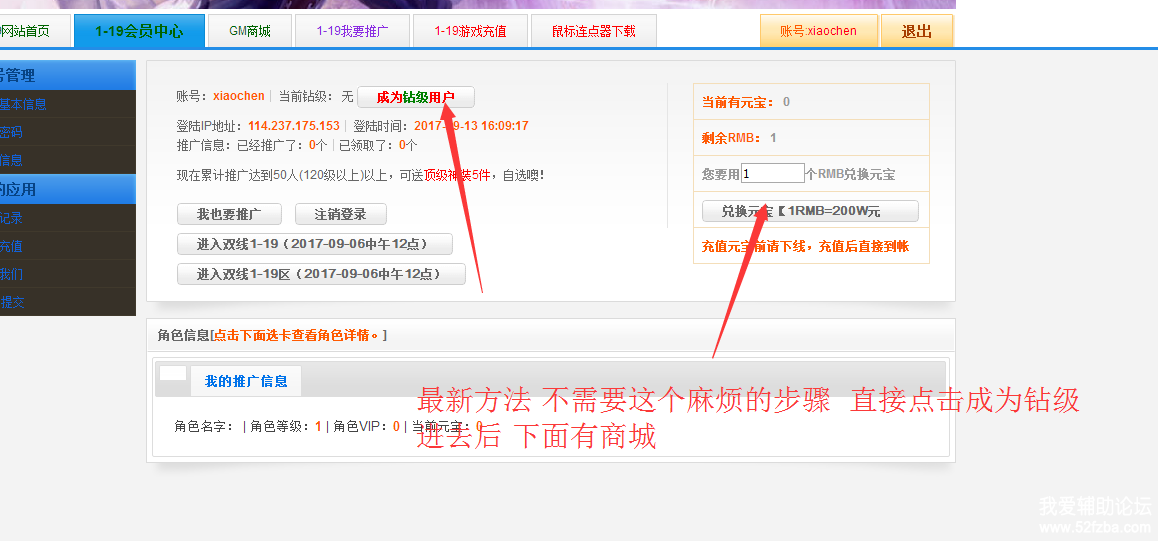Click the 账号:xiaochen account button
The height and width of the screenshot is (541, 1158).
click(818, 31)
